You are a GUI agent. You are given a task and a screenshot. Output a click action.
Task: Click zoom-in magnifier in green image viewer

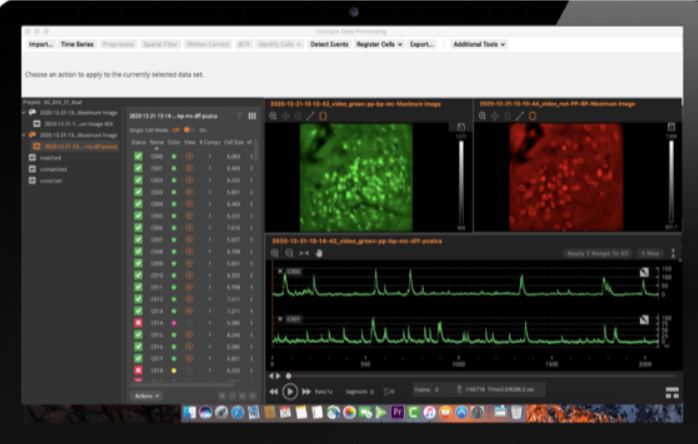[x=272, y=116]
